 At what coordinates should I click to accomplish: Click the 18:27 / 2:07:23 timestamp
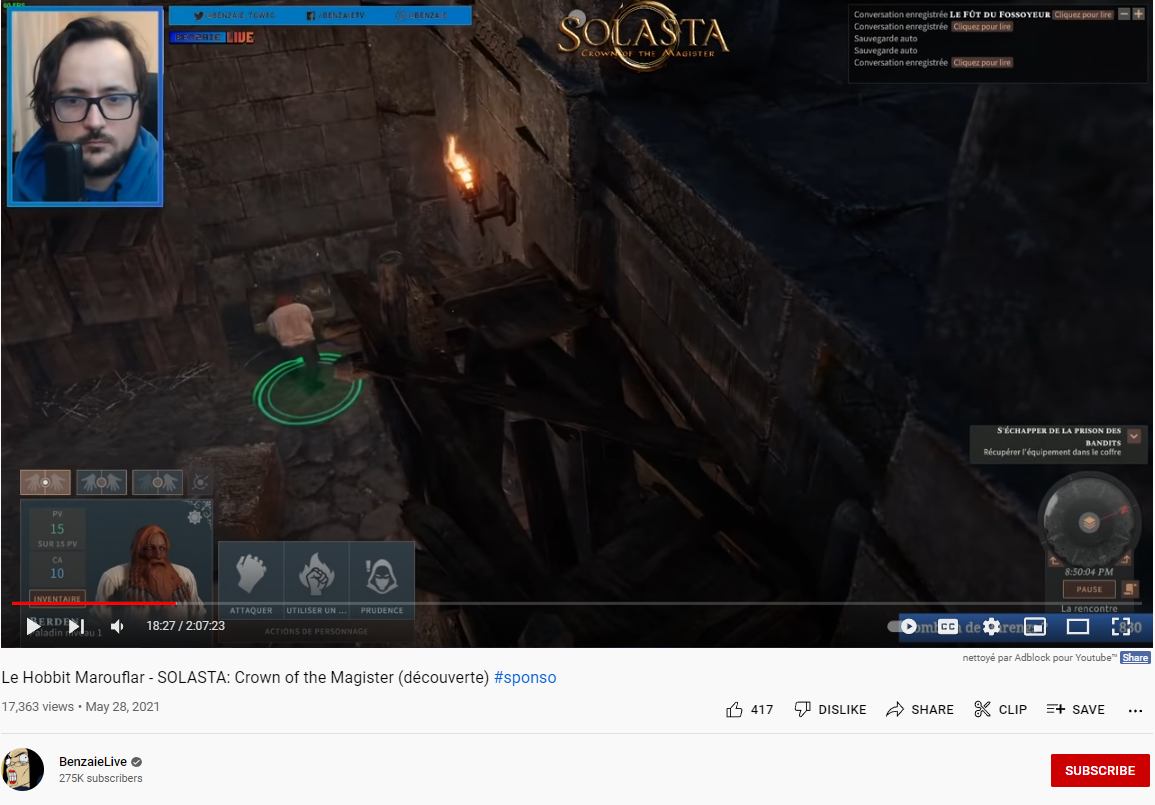point(186,626)
